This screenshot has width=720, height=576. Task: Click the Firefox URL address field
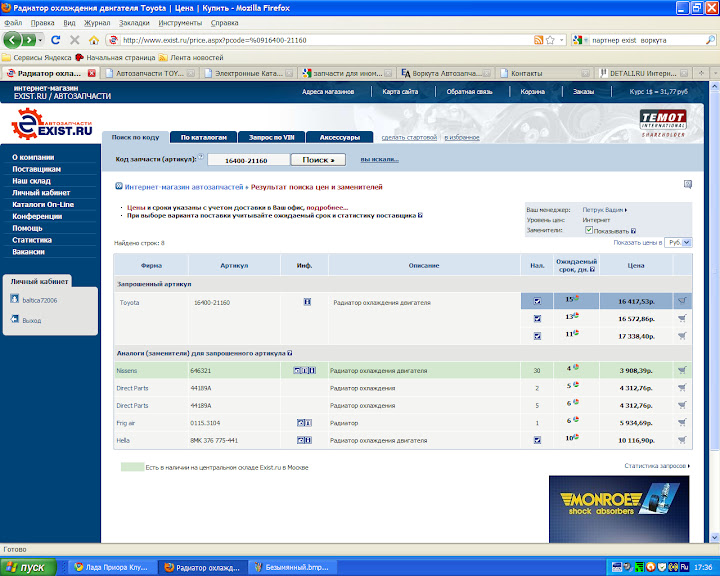coord(321,40)
